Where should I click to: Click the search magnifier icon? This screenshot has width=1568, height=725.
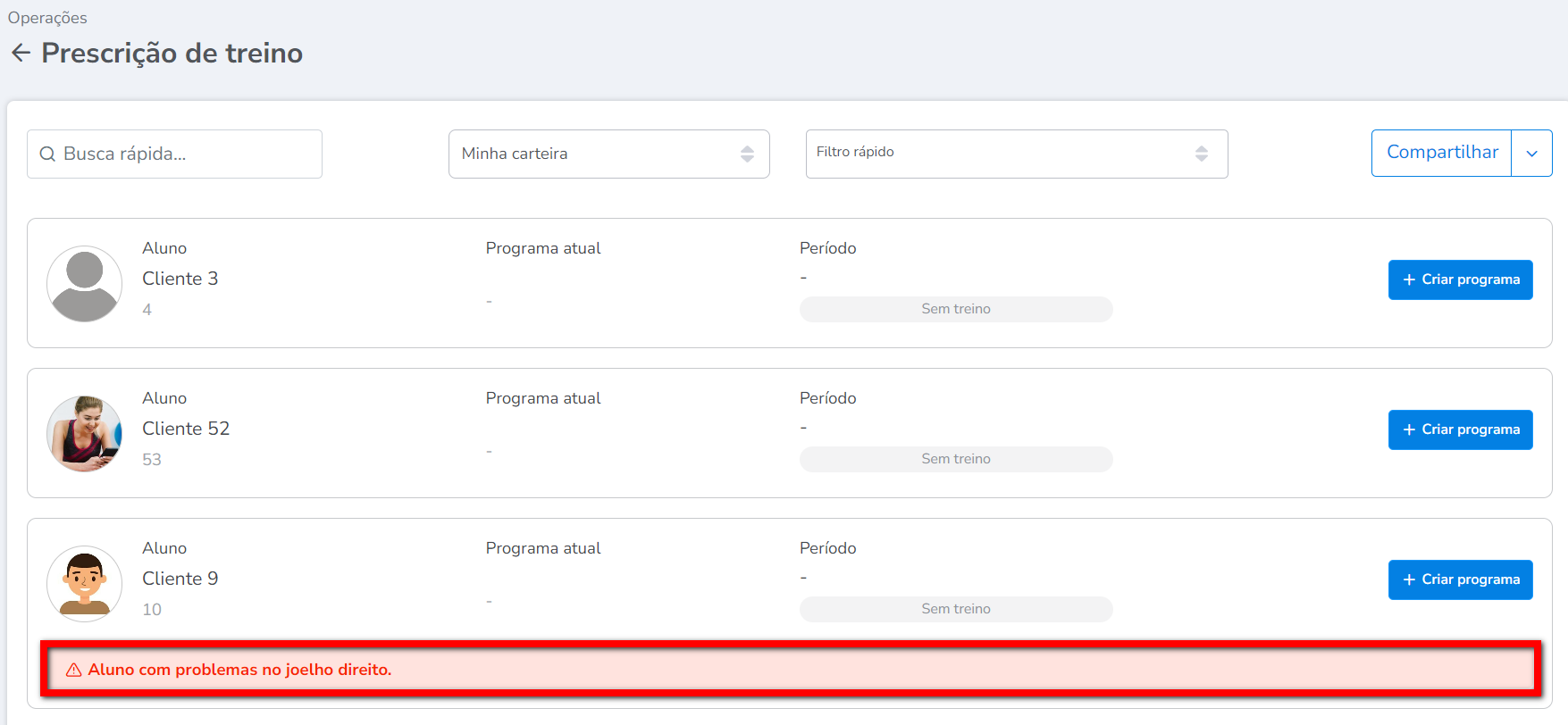pos(47,154)
